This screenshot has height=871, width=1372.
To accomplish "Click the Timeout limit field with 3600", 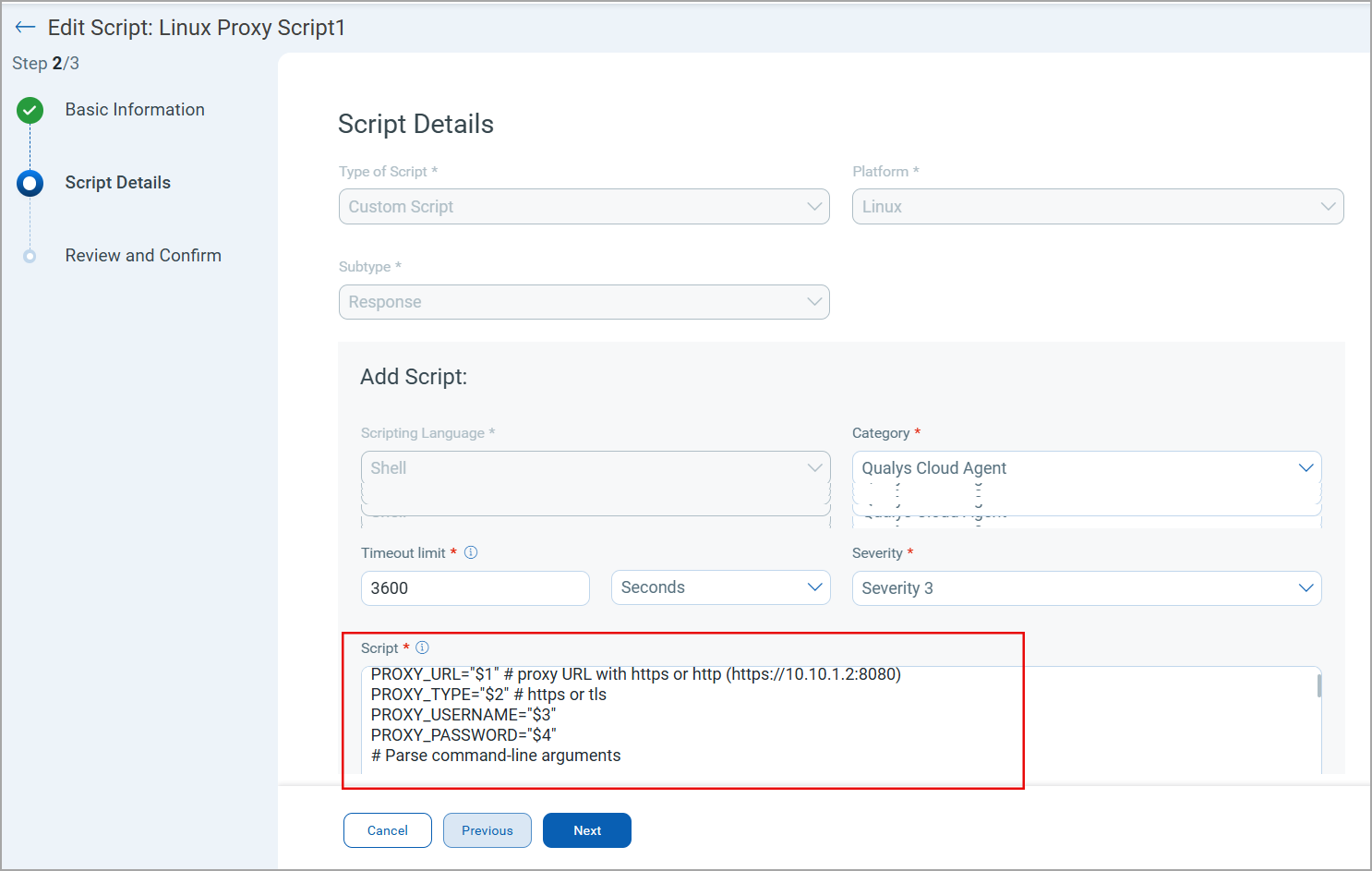I will tap(475, 588).
